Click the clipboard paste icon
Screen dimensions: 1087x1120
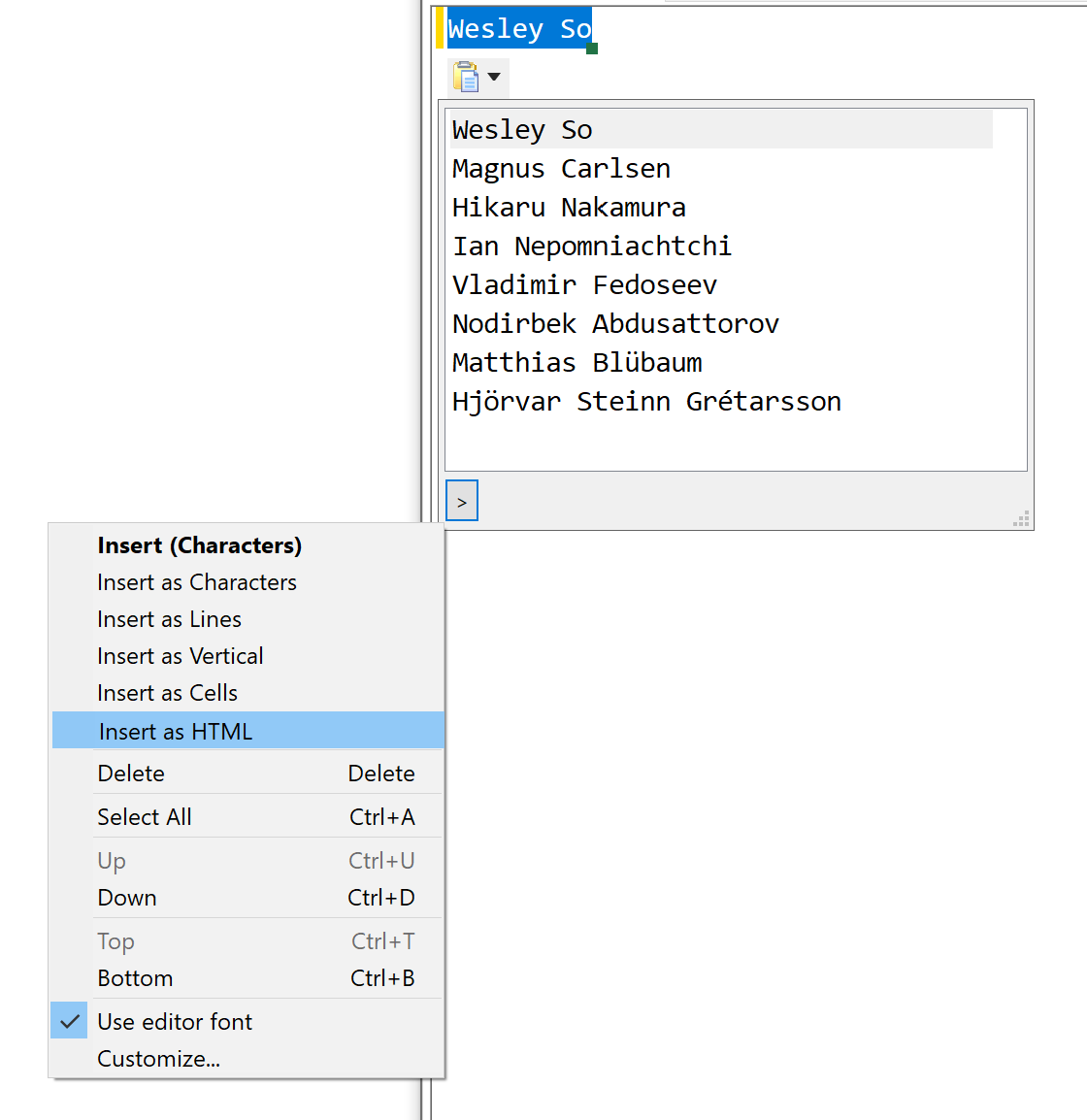(466, 77)
